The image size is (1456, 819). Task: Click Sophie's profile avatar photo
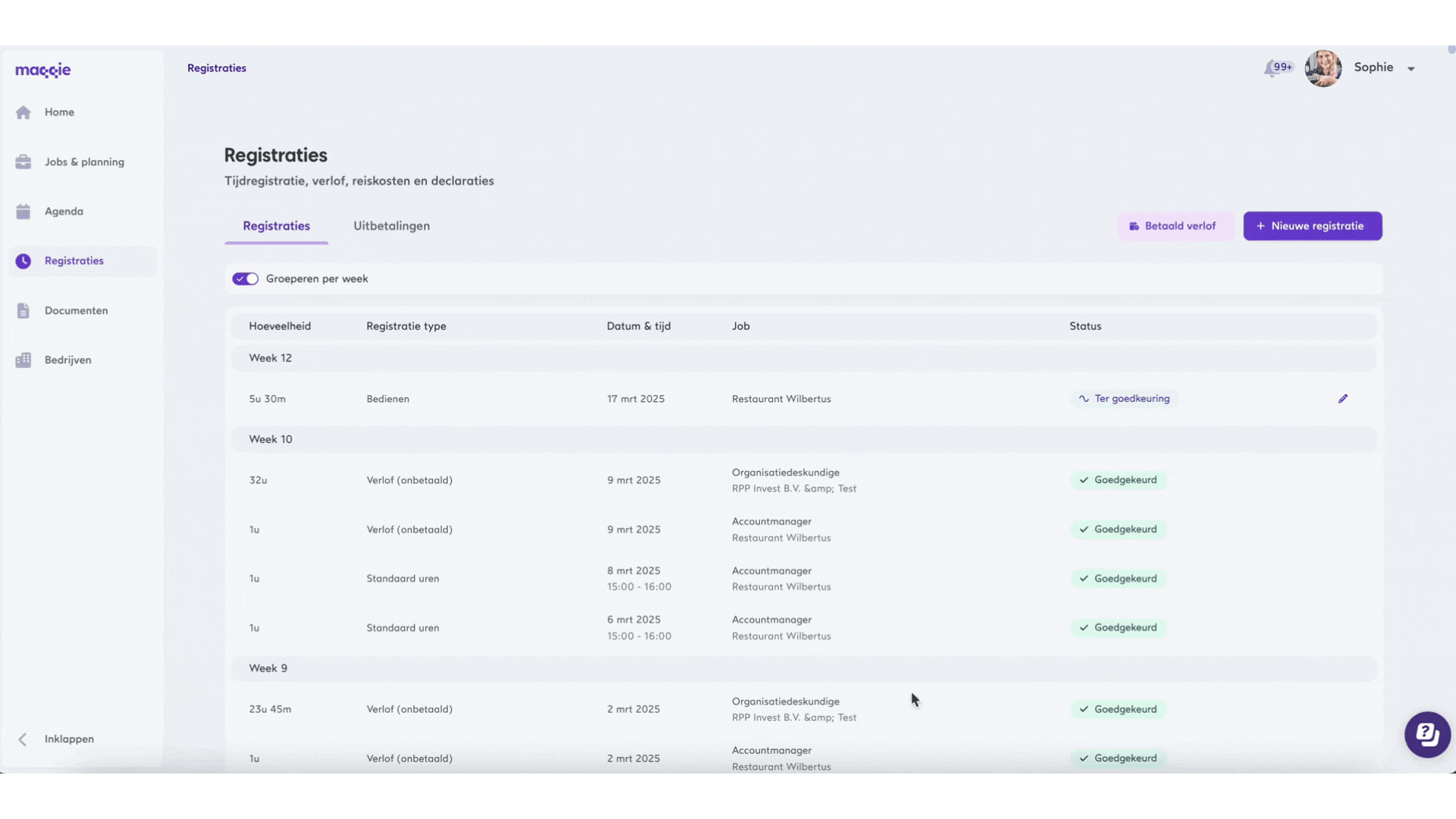1323,68
